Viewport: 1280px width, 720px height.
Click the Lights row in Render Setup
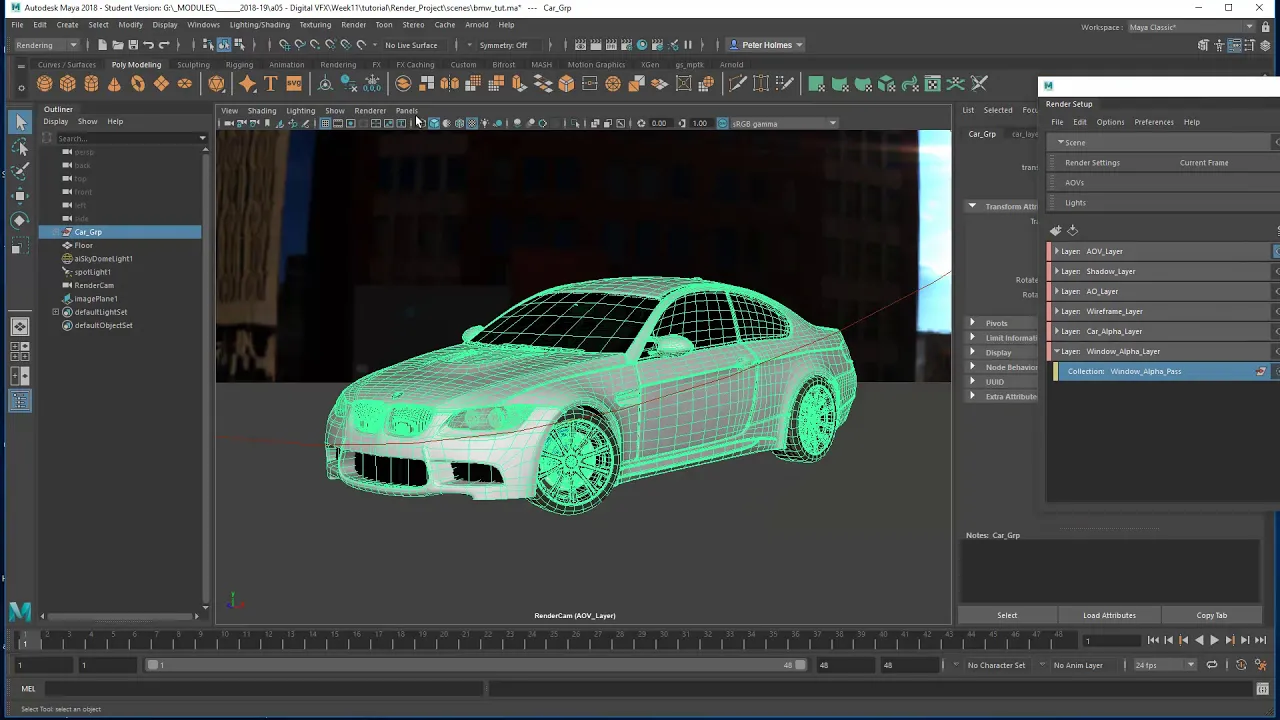click(1163, 203)
